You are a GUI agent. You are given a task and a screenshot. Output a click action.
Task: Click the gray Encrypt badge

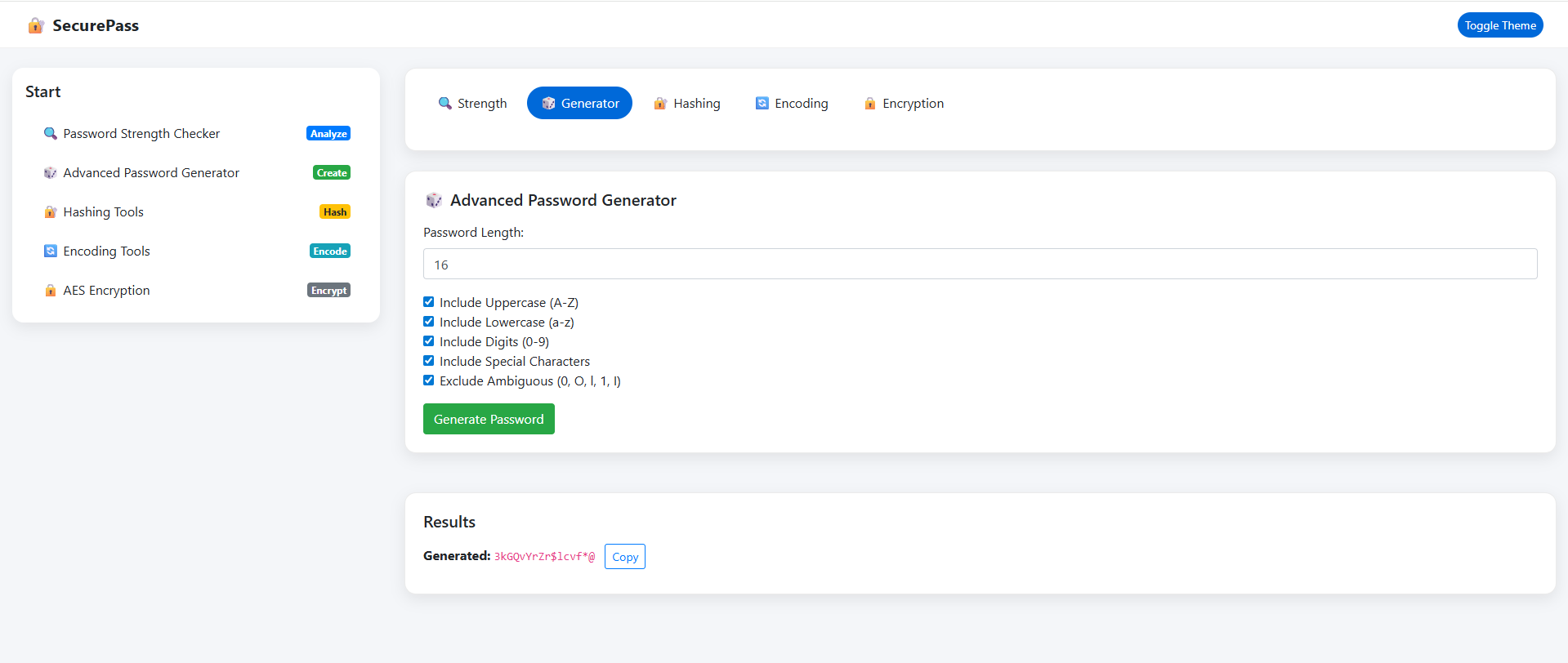pos(328,290)
